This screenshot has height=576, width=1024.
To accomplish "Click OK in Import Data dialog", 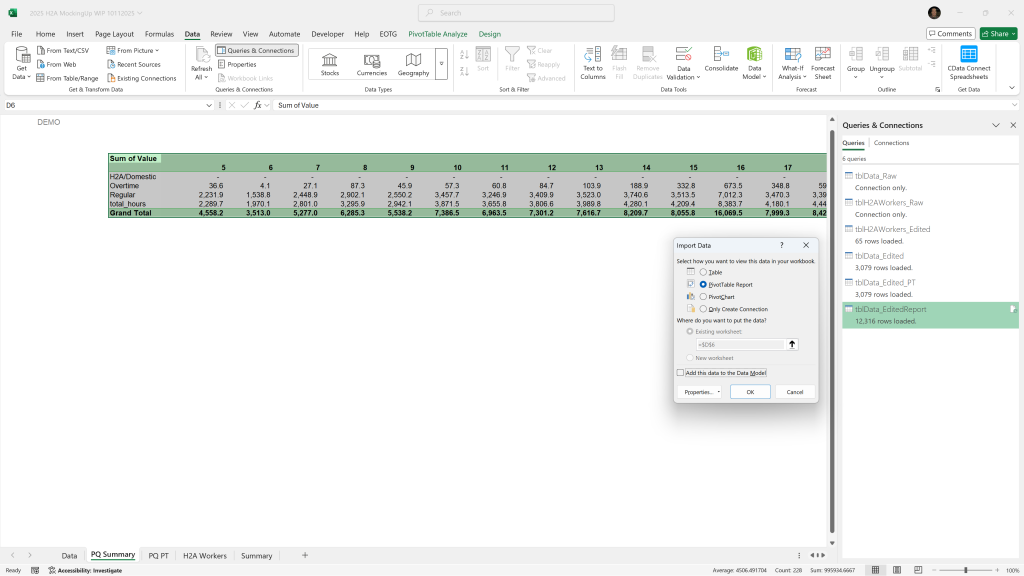I will 750,392.
